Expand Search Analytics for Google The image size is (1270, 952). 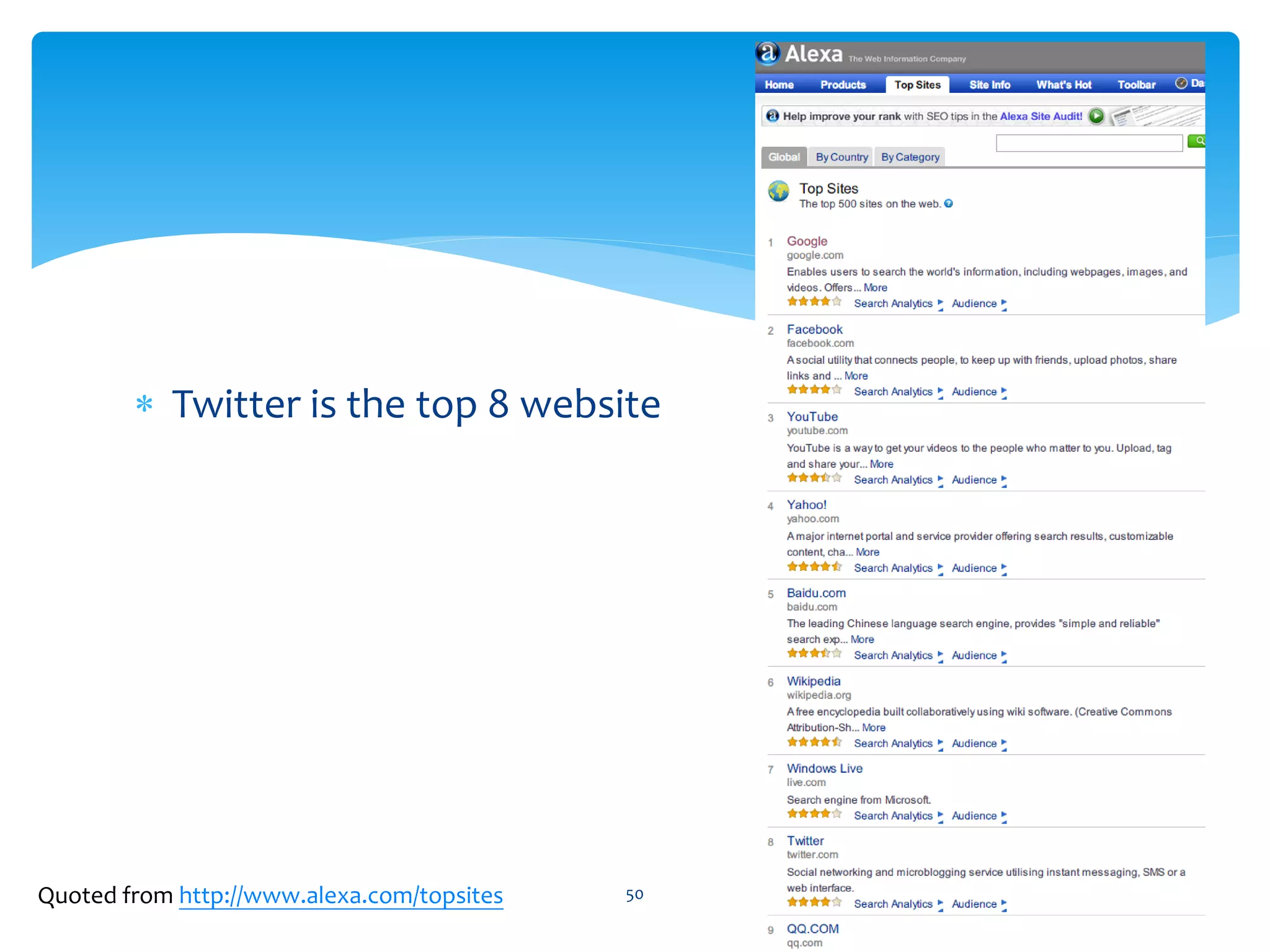(x=898, y=304)
